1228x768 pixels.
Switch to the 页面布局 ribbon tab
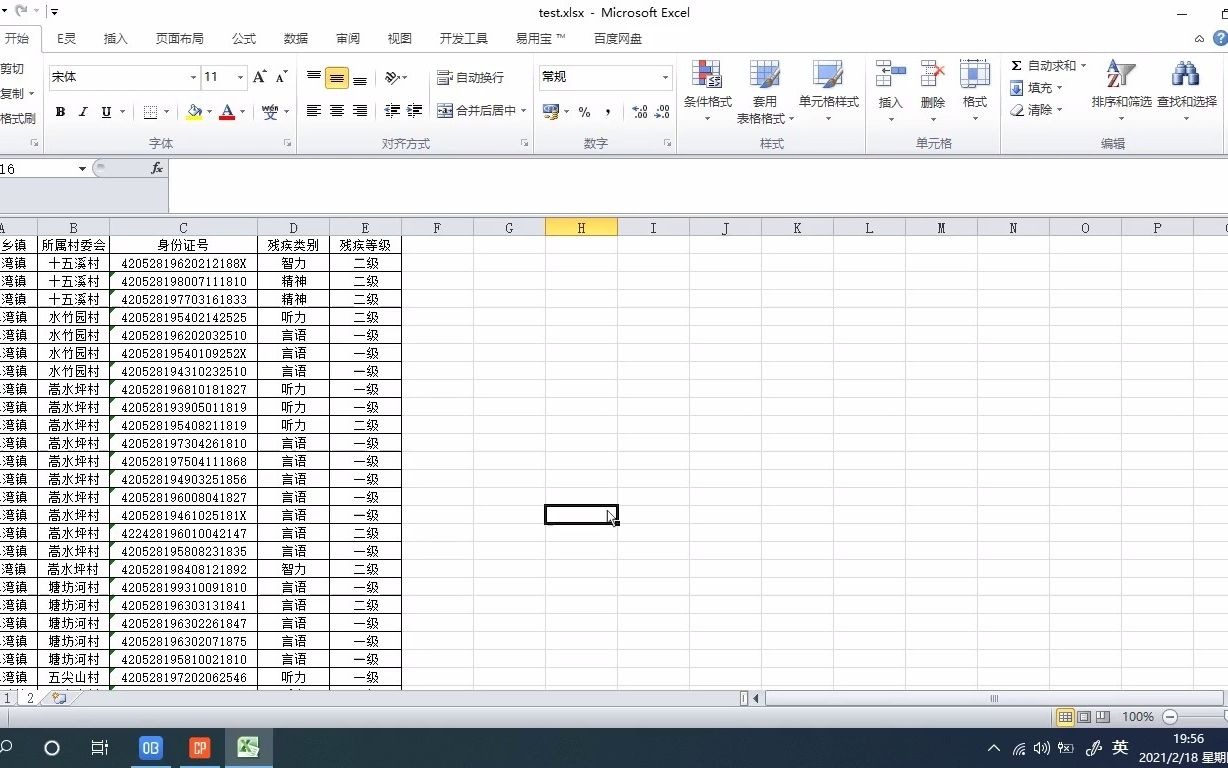click(180, 39)
